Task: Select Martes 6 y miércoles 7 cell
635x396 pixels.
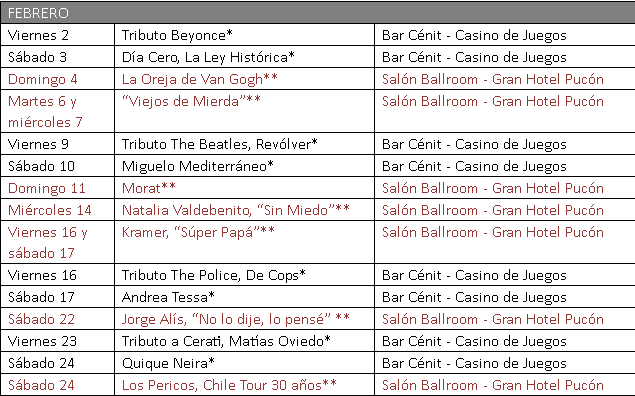Action: coord(58,111)
